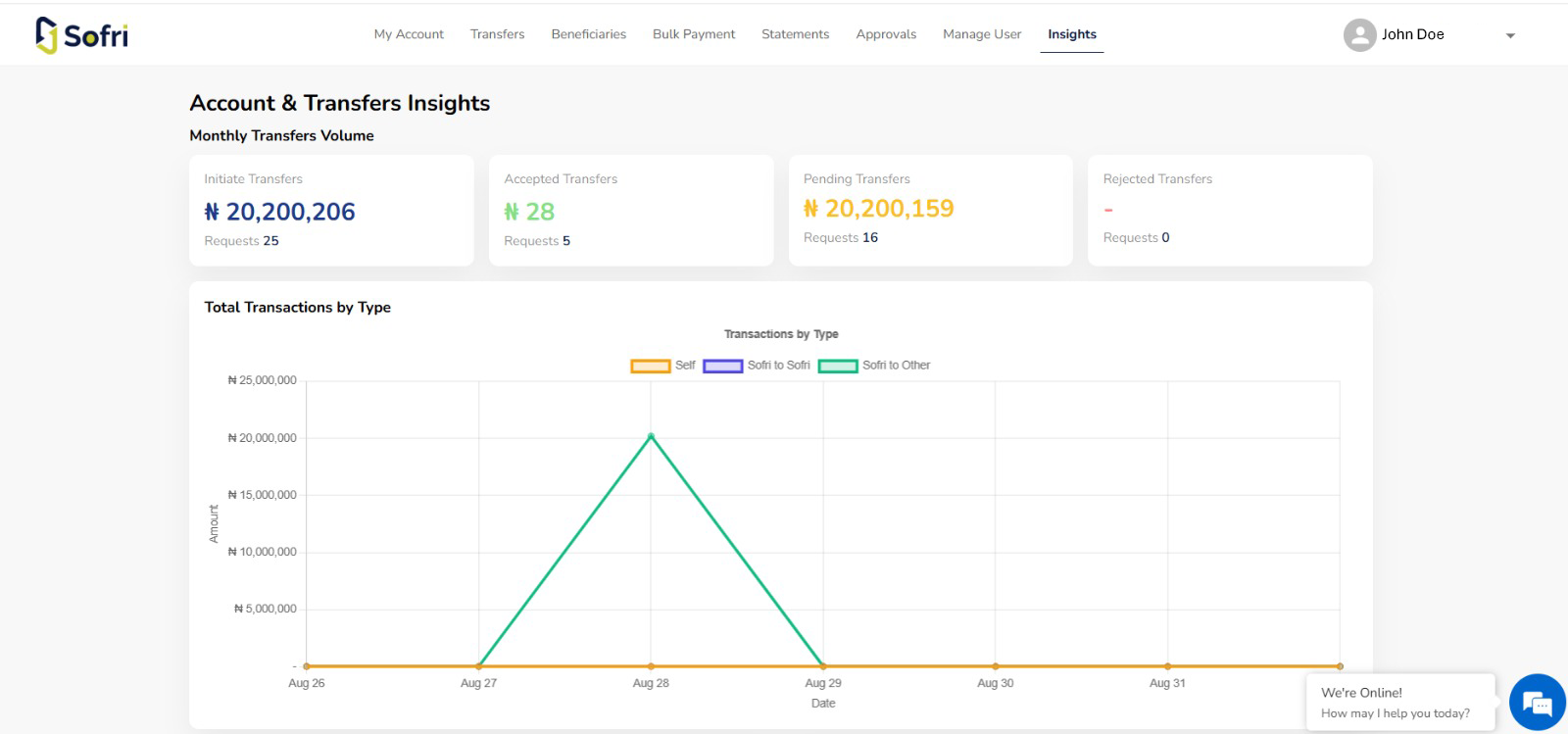
Task: Click the Initiate Transfers card
Action: coord(331,211)
